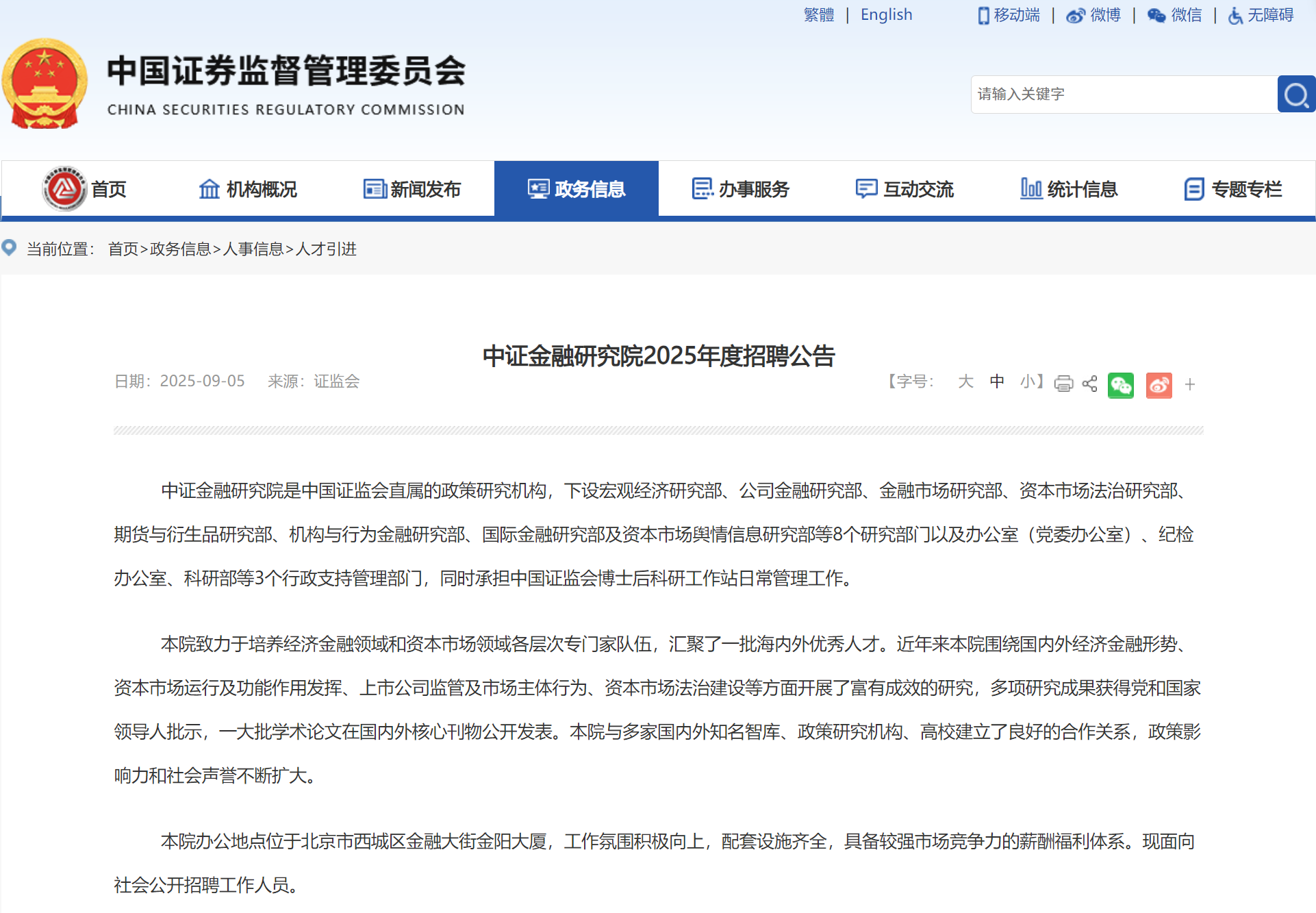Switch site to English version

click(x=886, y=15)
